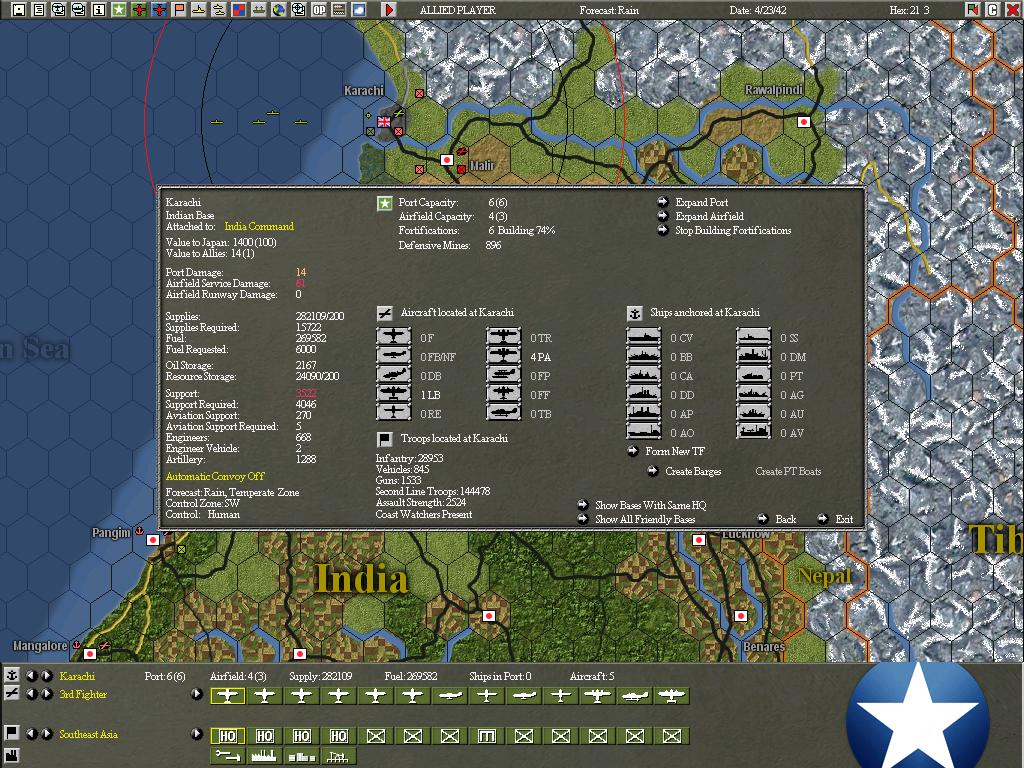Click next arrow beside Southeast Asia

click(46, 733)
